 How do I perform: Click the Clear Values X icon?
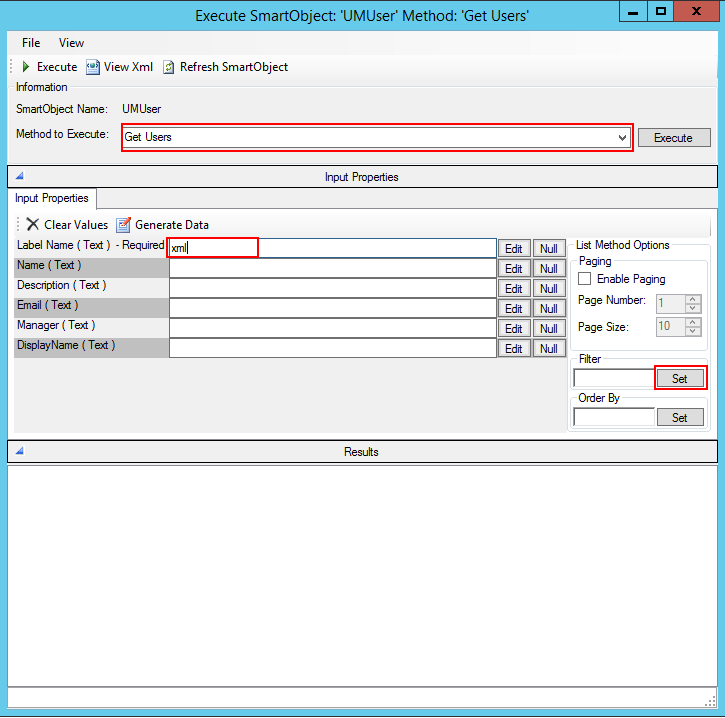(x=33, y=225)
